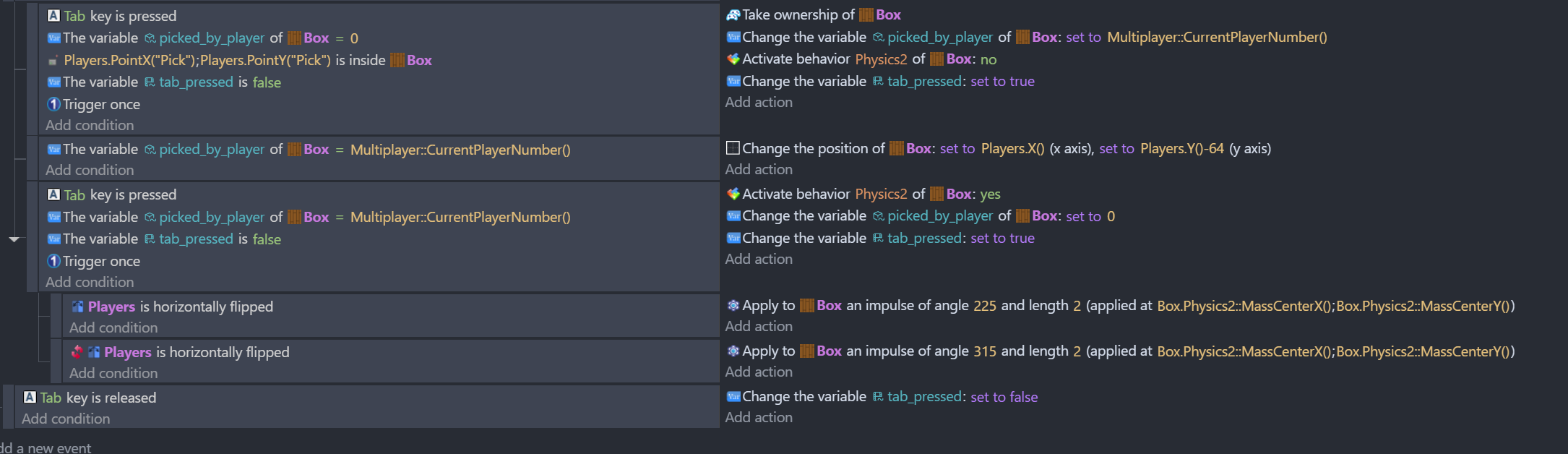Screen dimensions: 1568x454
Task: Collapse the sub-events using the fold arrow
Action: click(x=14, y=239)
